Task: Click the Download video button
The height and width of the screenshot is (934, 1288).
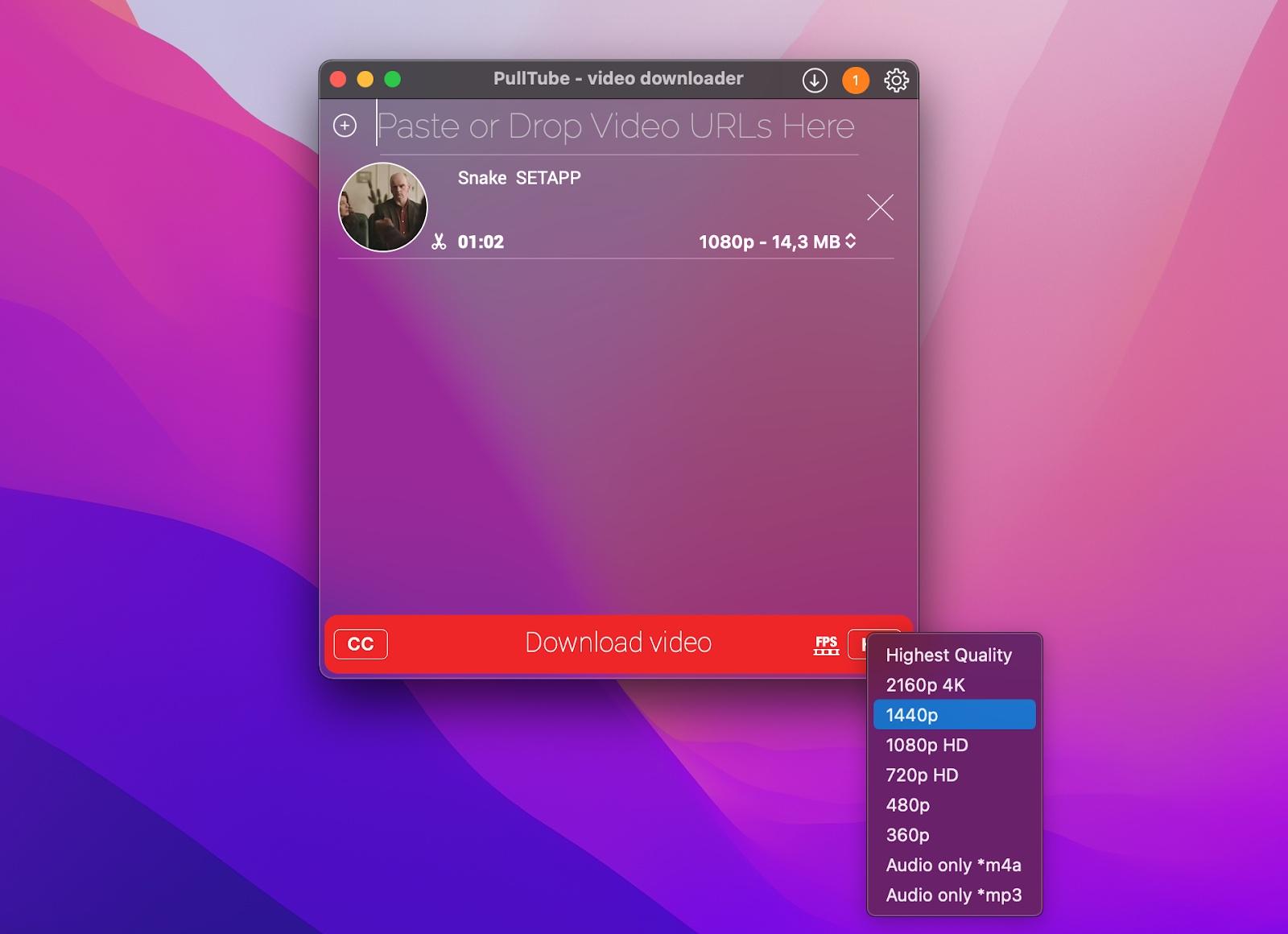Action: coord(618,643)
